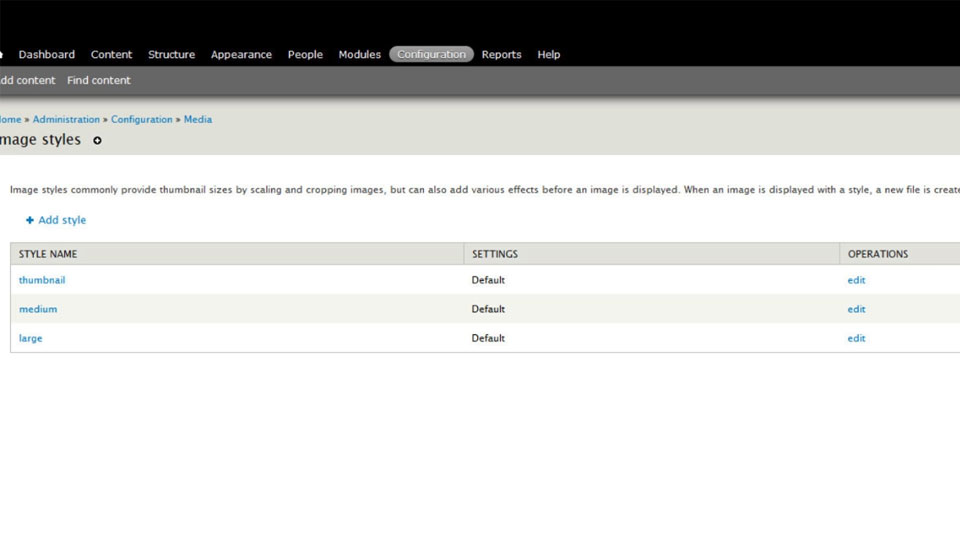This screenshot has height=540, width=960.
Task: Follow the Configuration breadcrumb link
Action: tap(141, 119)
